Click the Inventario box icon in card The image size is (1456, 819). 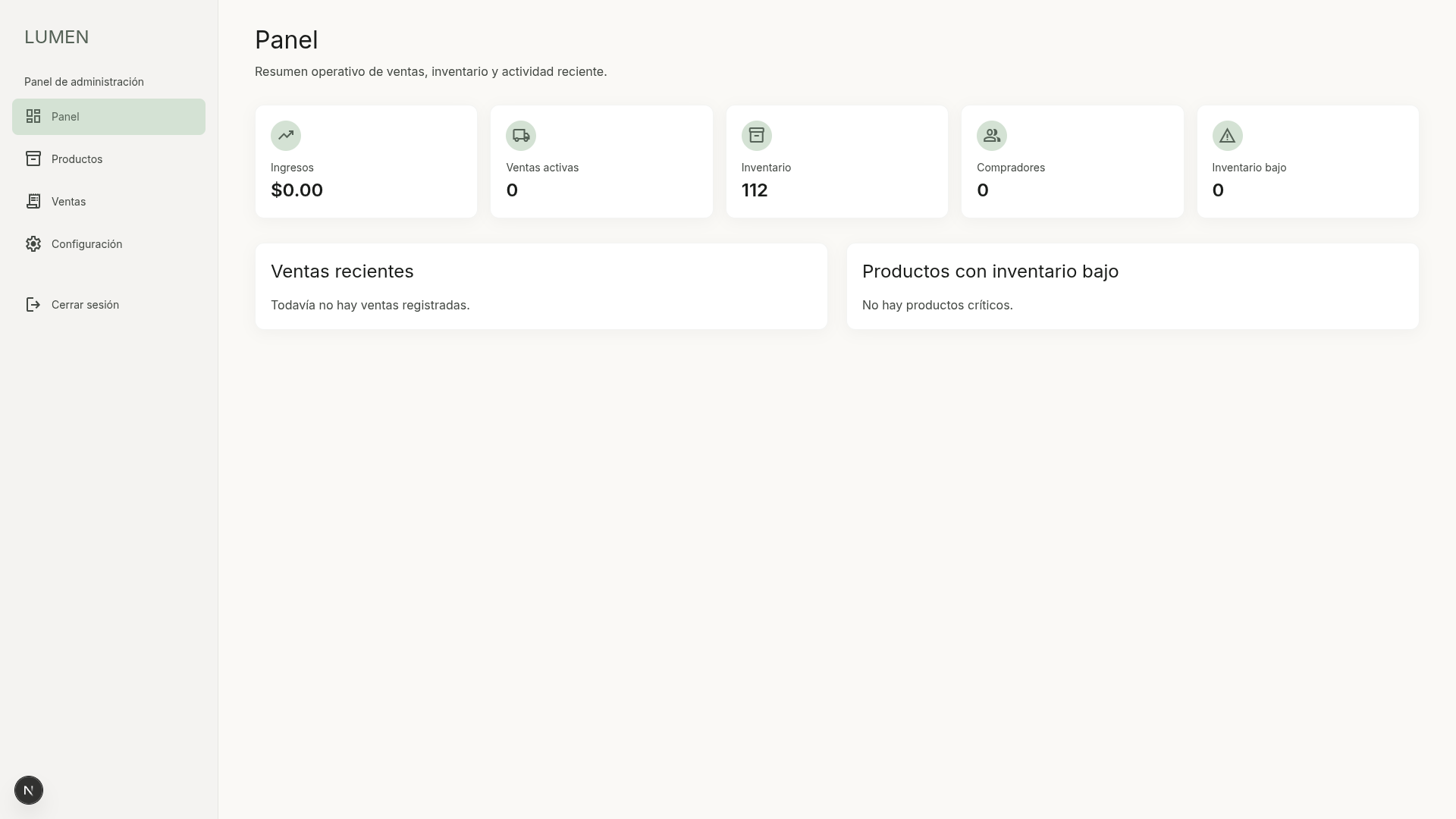pyautogui.click(x=757, y=136)
